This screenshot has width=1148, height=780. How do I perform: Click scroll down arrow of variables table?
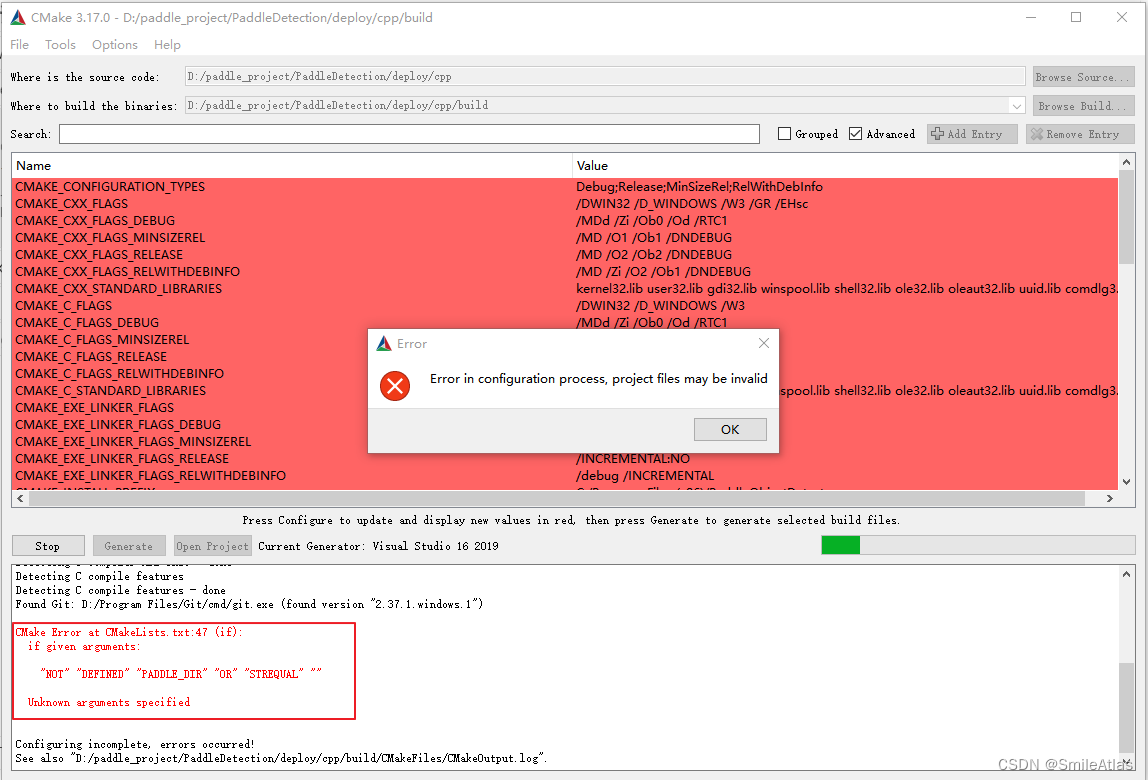click(x=1126, y=481)
